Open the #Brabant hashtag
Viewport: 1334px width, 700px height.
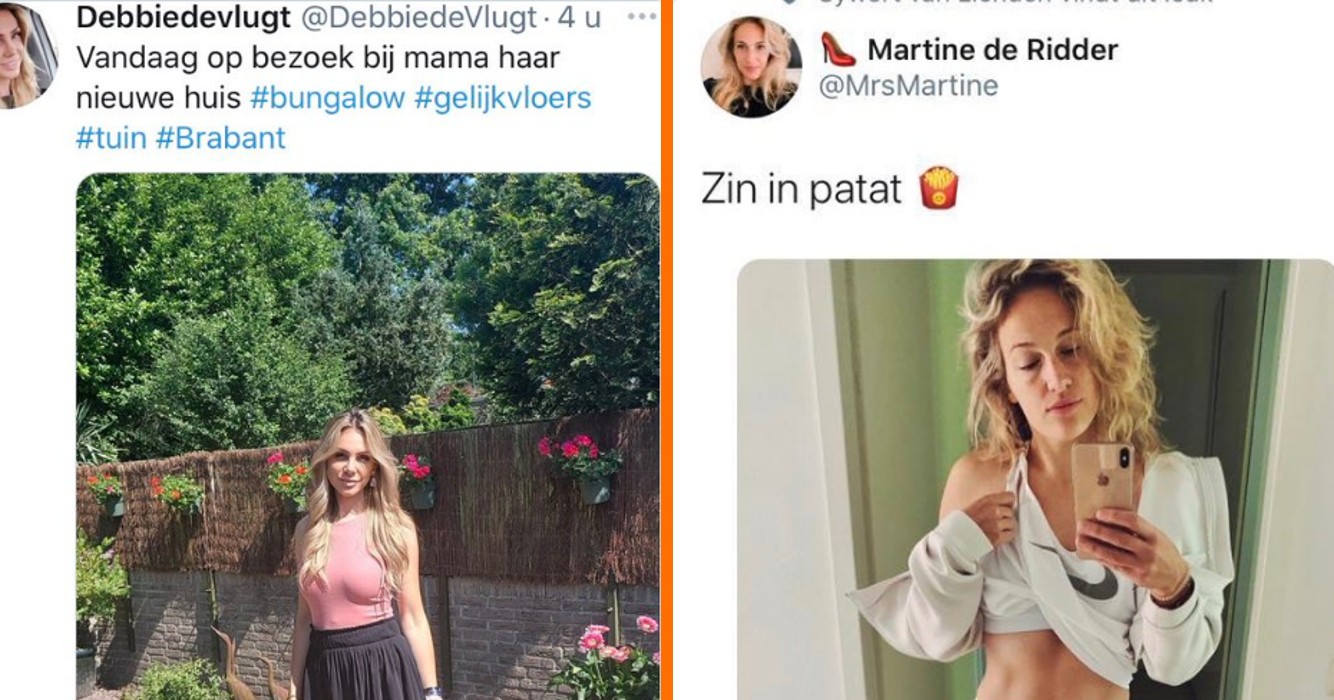pyautogui.click(x=220, y=138)
